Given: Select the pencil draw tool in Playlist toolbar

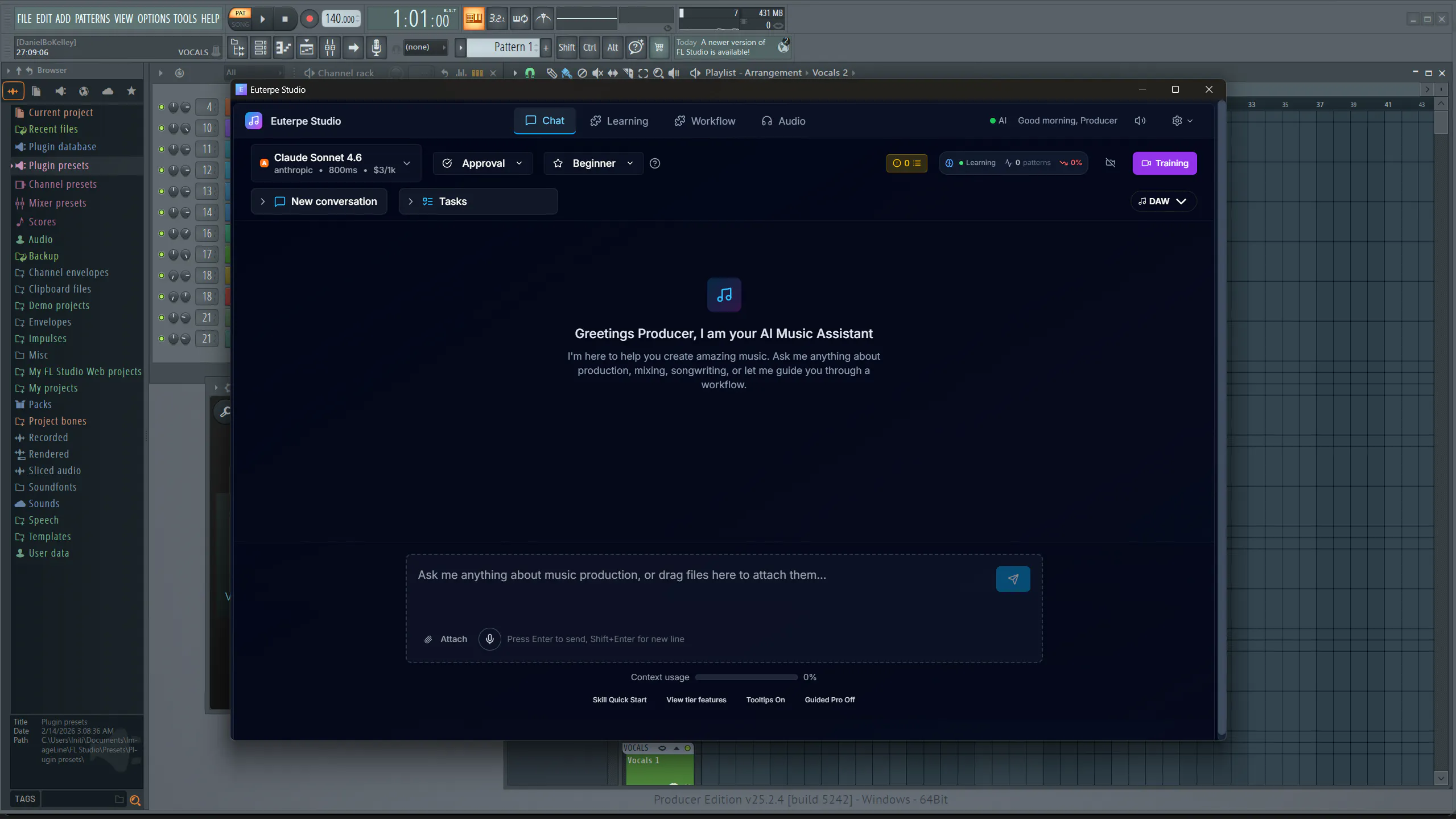Looking at the screenshot, I should (551, 73).
